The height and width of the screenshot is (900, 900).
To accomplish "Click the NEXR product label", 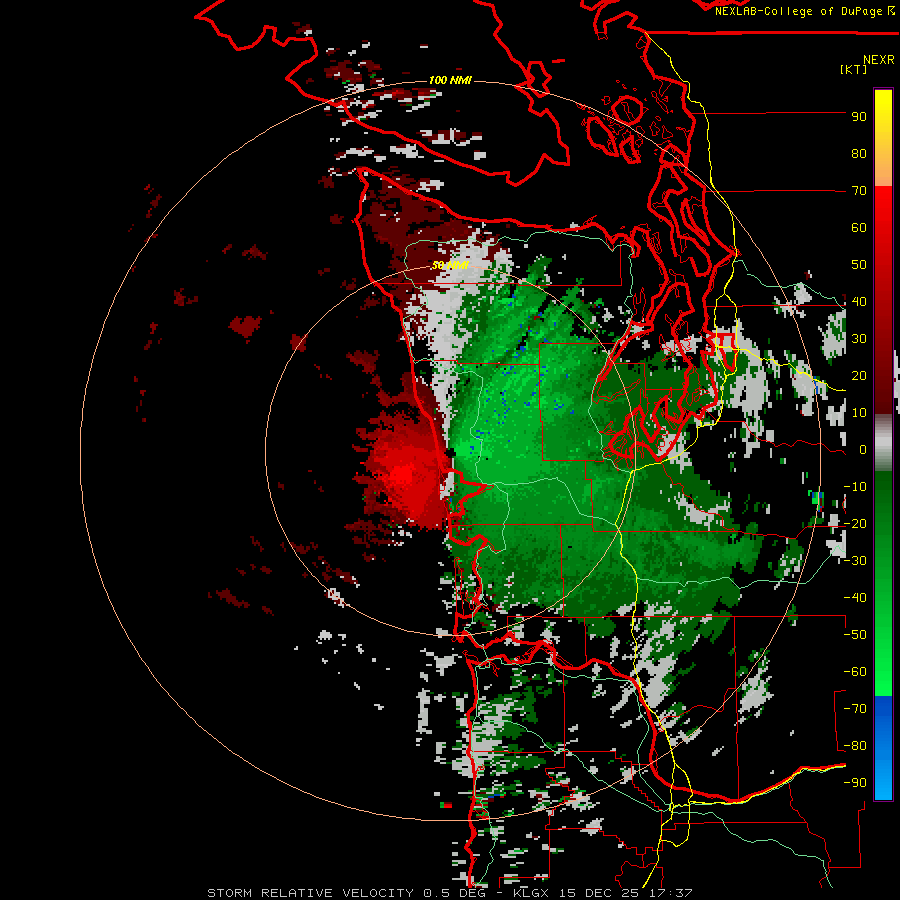I will tap(879, 60).
